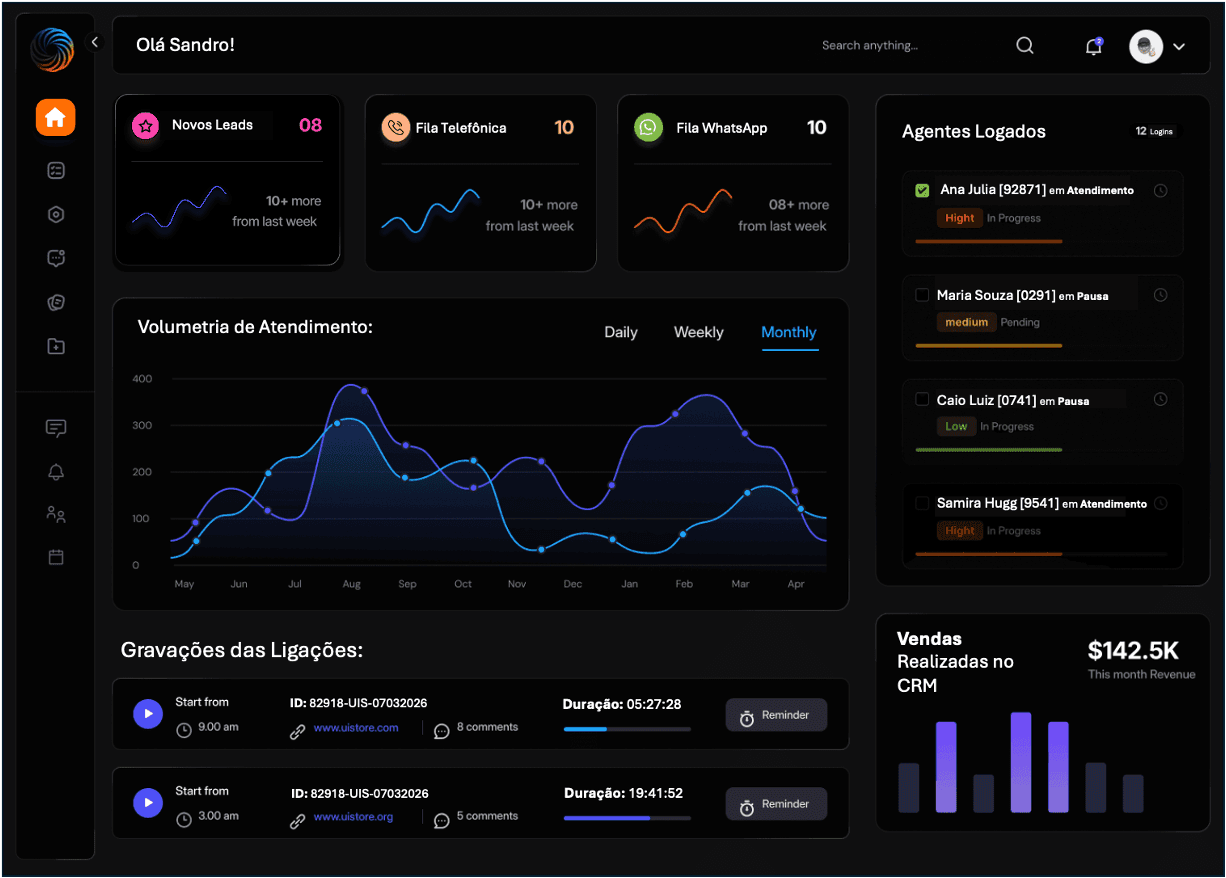Play the recording with ID 82918-UIS-07032026

[148, 713]
